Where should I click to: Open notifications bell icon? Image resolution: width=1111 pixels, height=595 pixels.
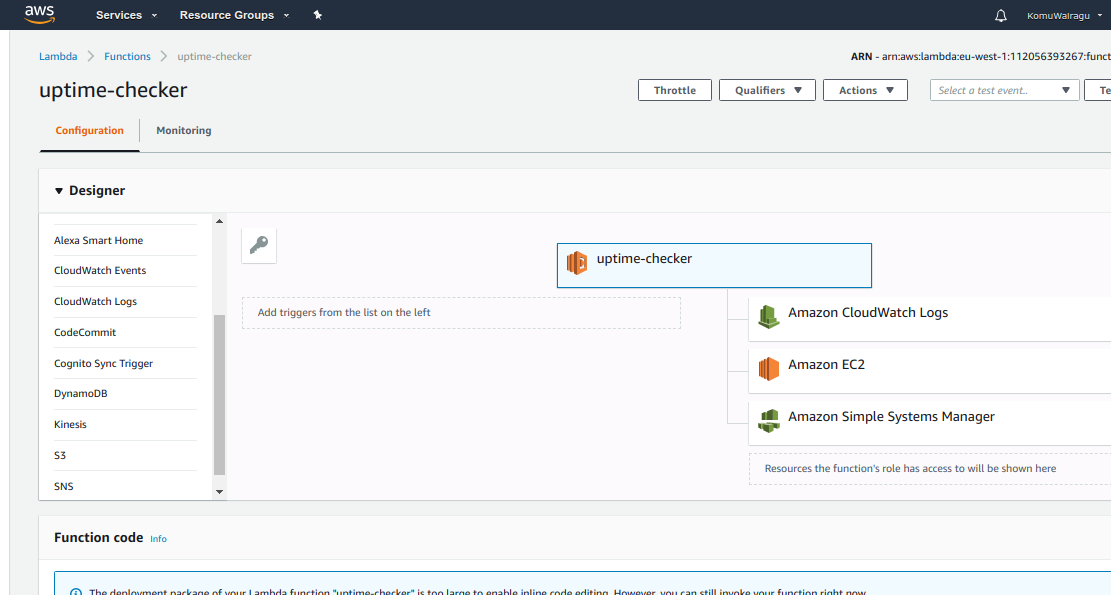tap(1001, 15)
